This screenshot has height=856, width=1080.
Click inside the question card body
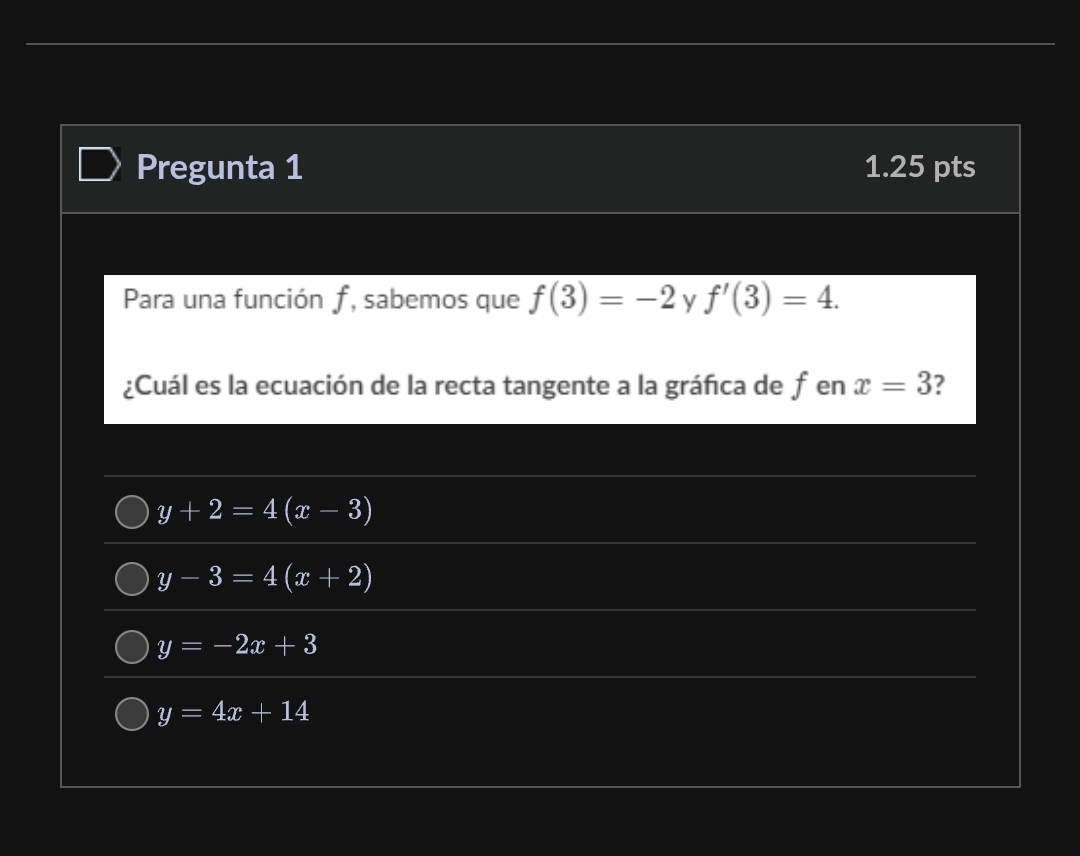[540, 450]
